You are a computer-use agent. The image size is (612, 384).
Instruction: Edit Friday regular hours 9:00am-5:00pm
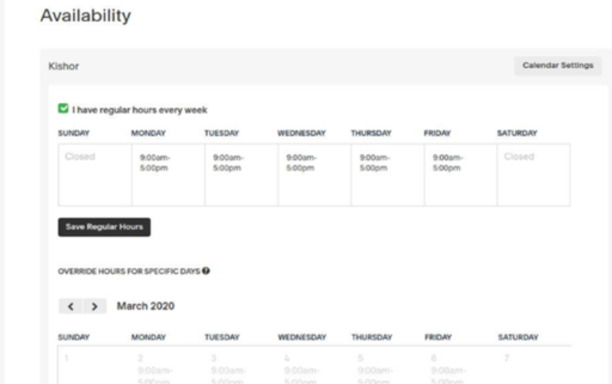pos(461,175)
